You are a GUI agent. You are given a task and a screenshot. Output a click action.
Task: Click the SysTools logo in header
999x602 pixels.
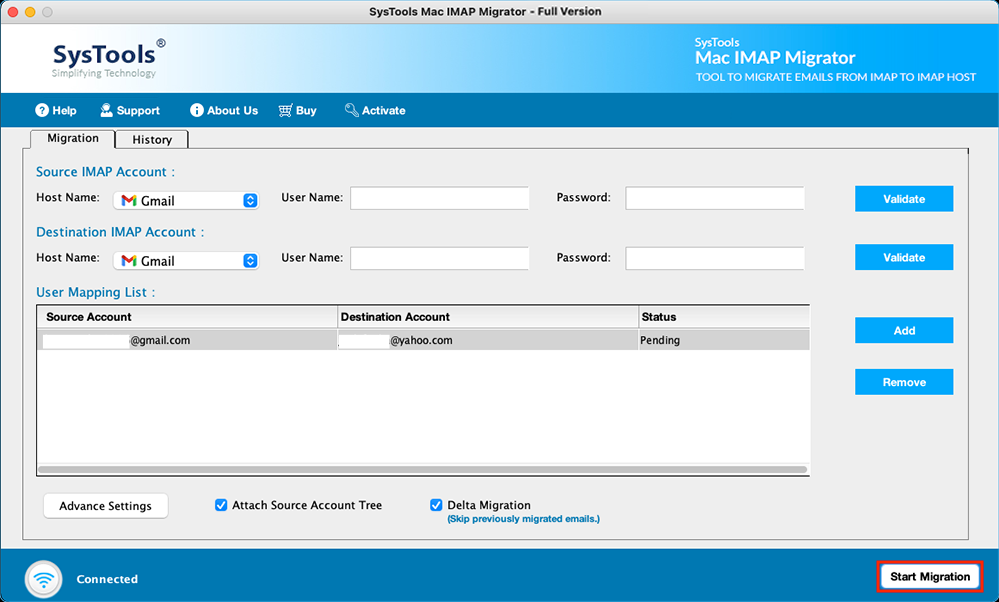(x=108, y=59)
